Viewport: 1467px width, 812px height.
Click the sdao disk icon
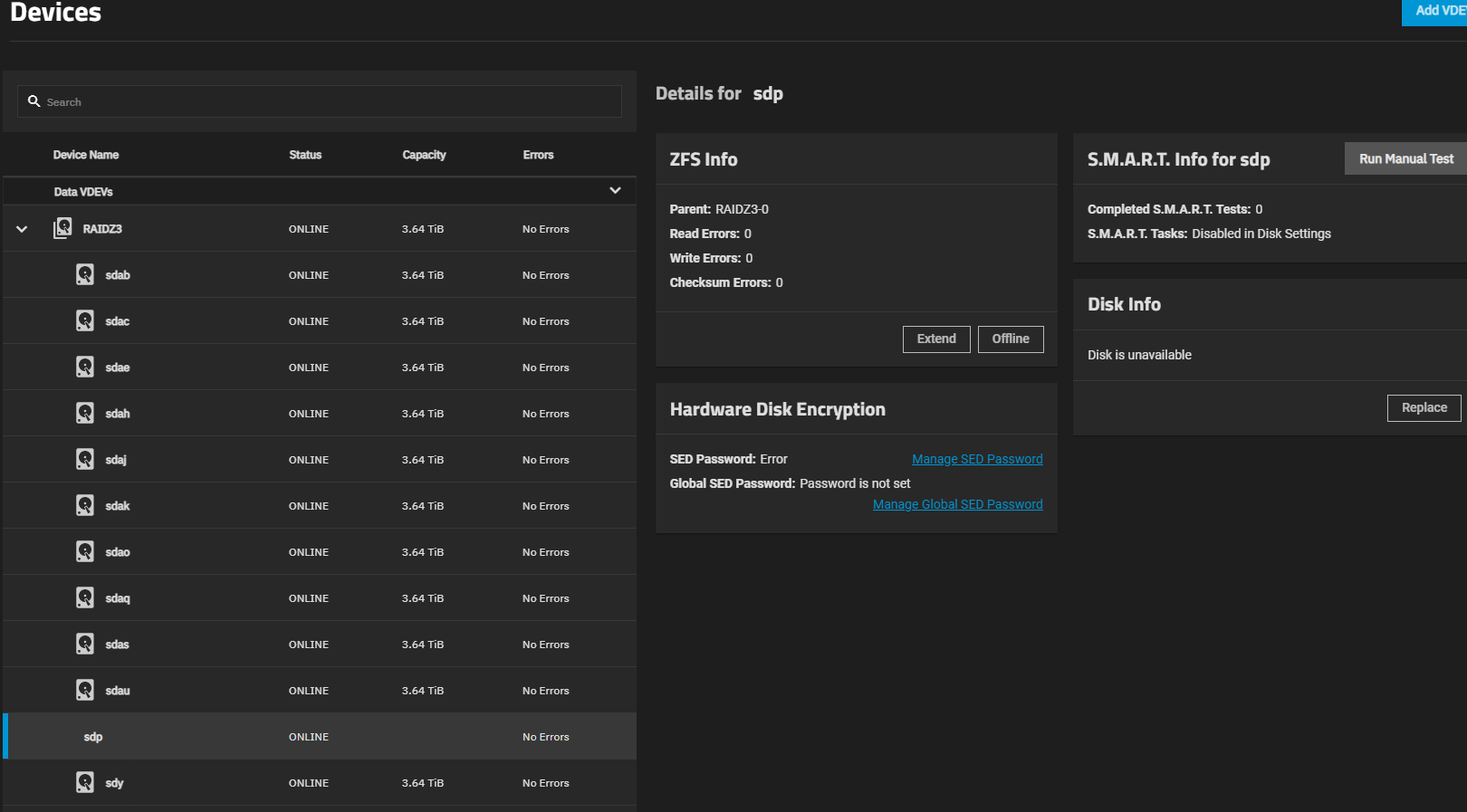[85, 551]
